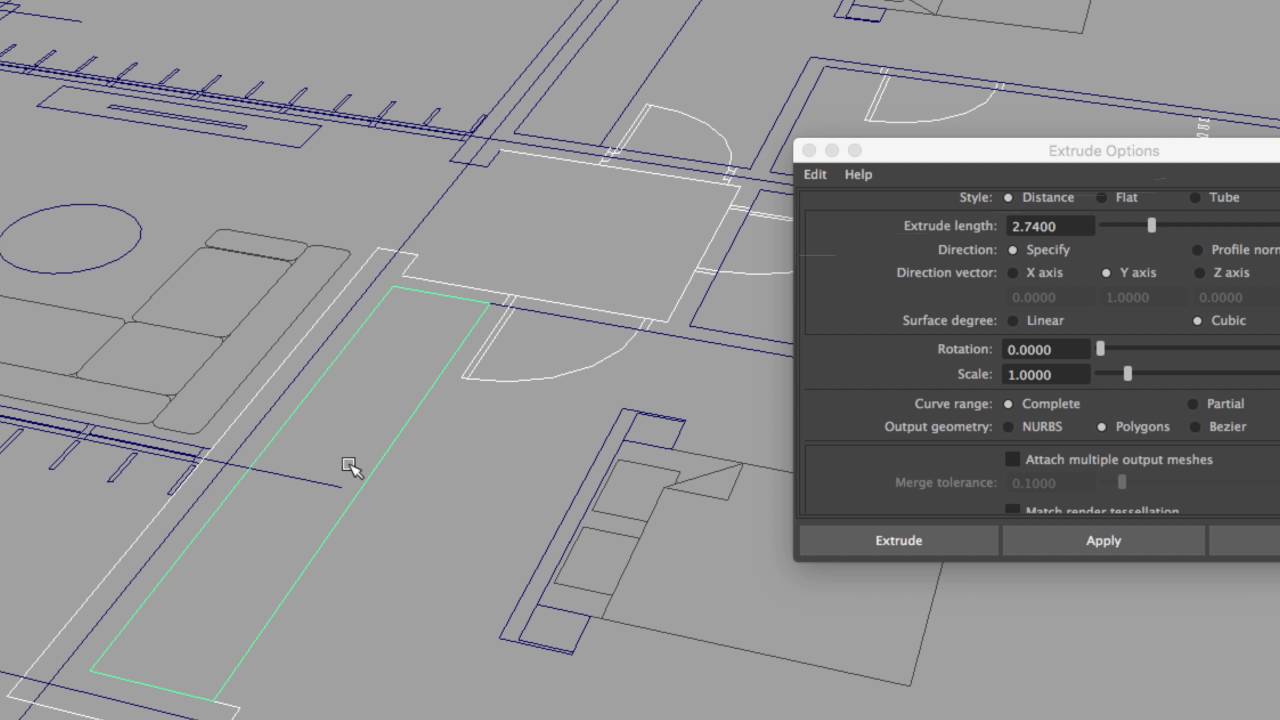Screen dimensions: 1280x720
Task: Choose Linear surface degree
Action: tap(1013, 321)
